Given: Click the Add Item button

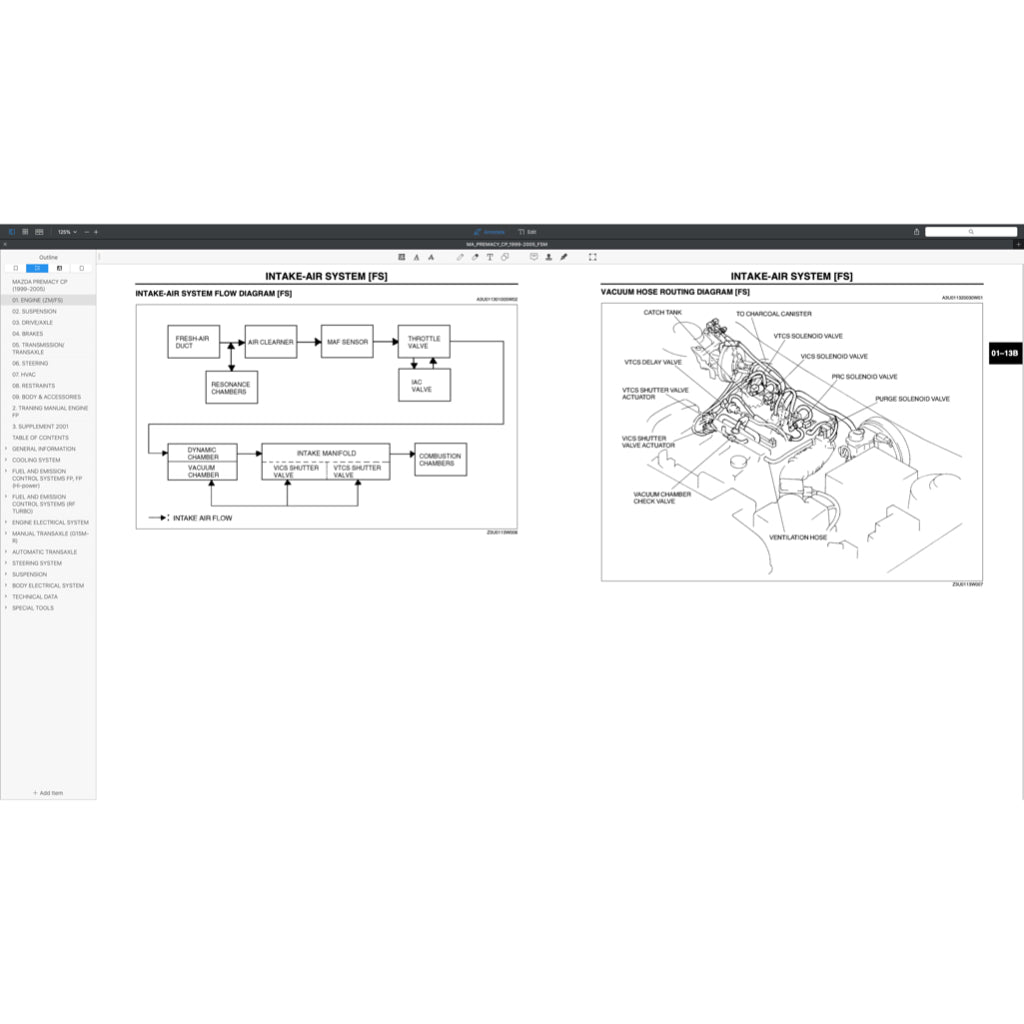Looking at the screenshot, I should pos(48,792).
